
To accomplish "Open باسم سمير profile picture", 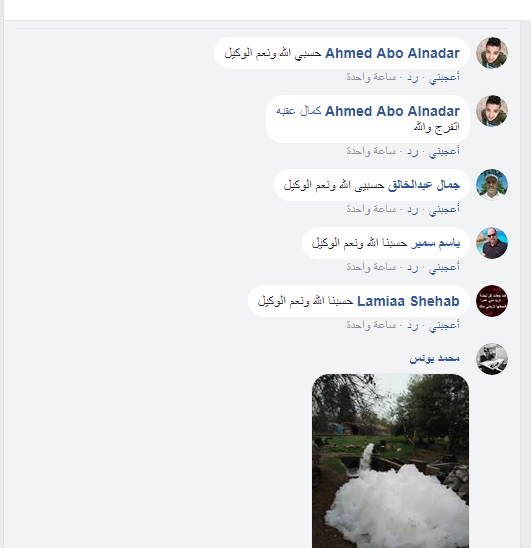I will click(492, 243).
